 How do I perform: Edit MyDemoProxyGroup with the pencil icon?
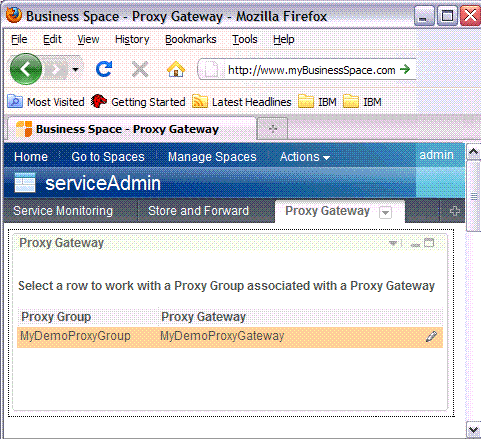[x=431, y=337]
